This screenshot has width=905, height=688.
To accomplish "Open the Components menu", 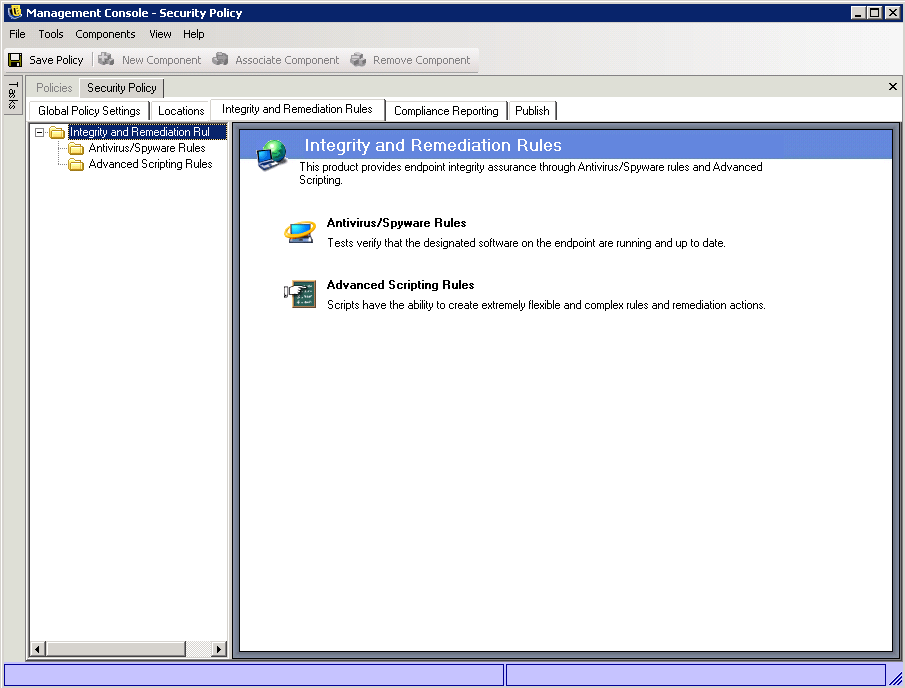I will click(x=105, y=34).
